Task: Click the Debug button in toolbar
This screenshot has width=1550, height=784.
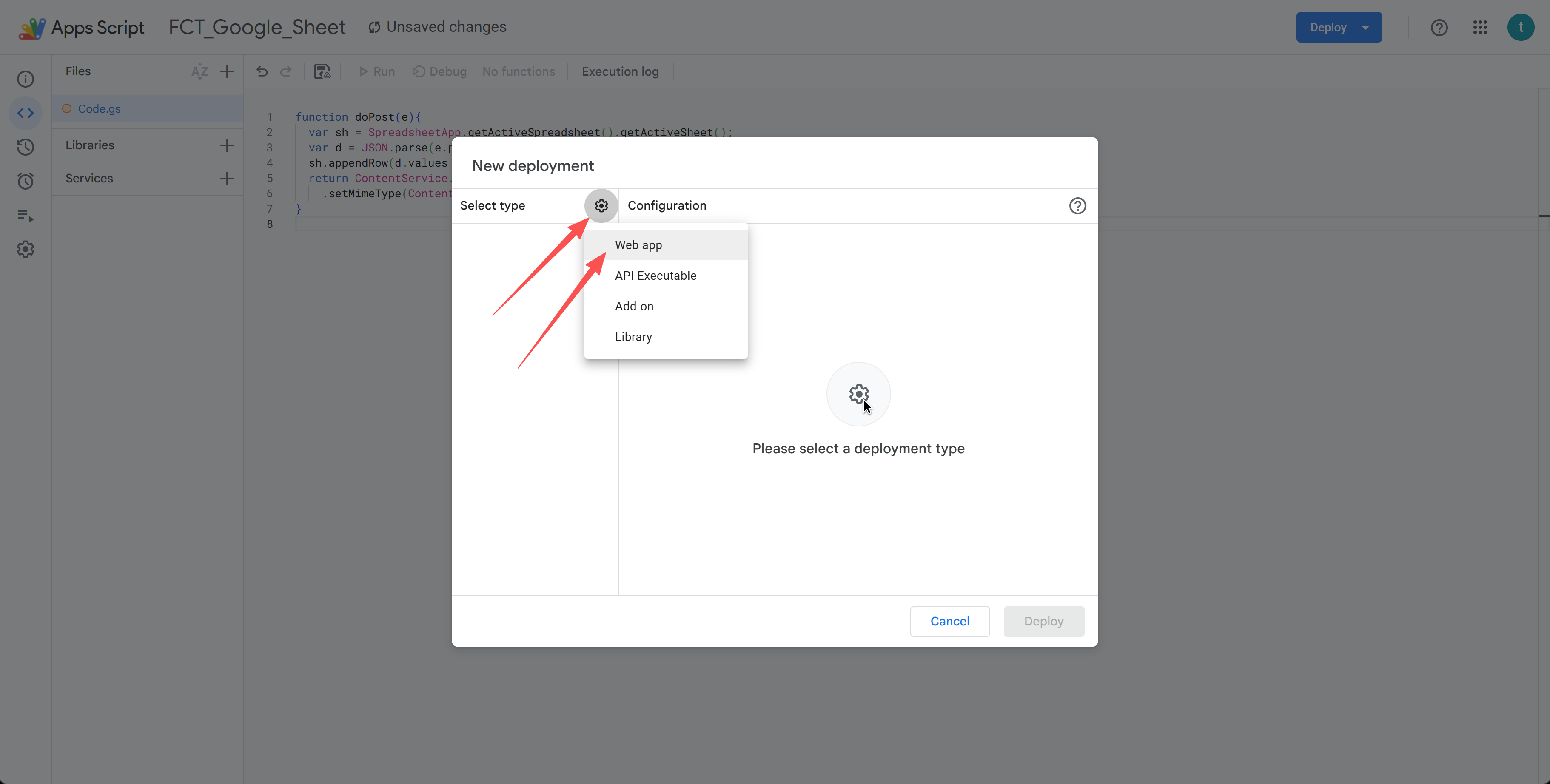Action: [439, 71]
